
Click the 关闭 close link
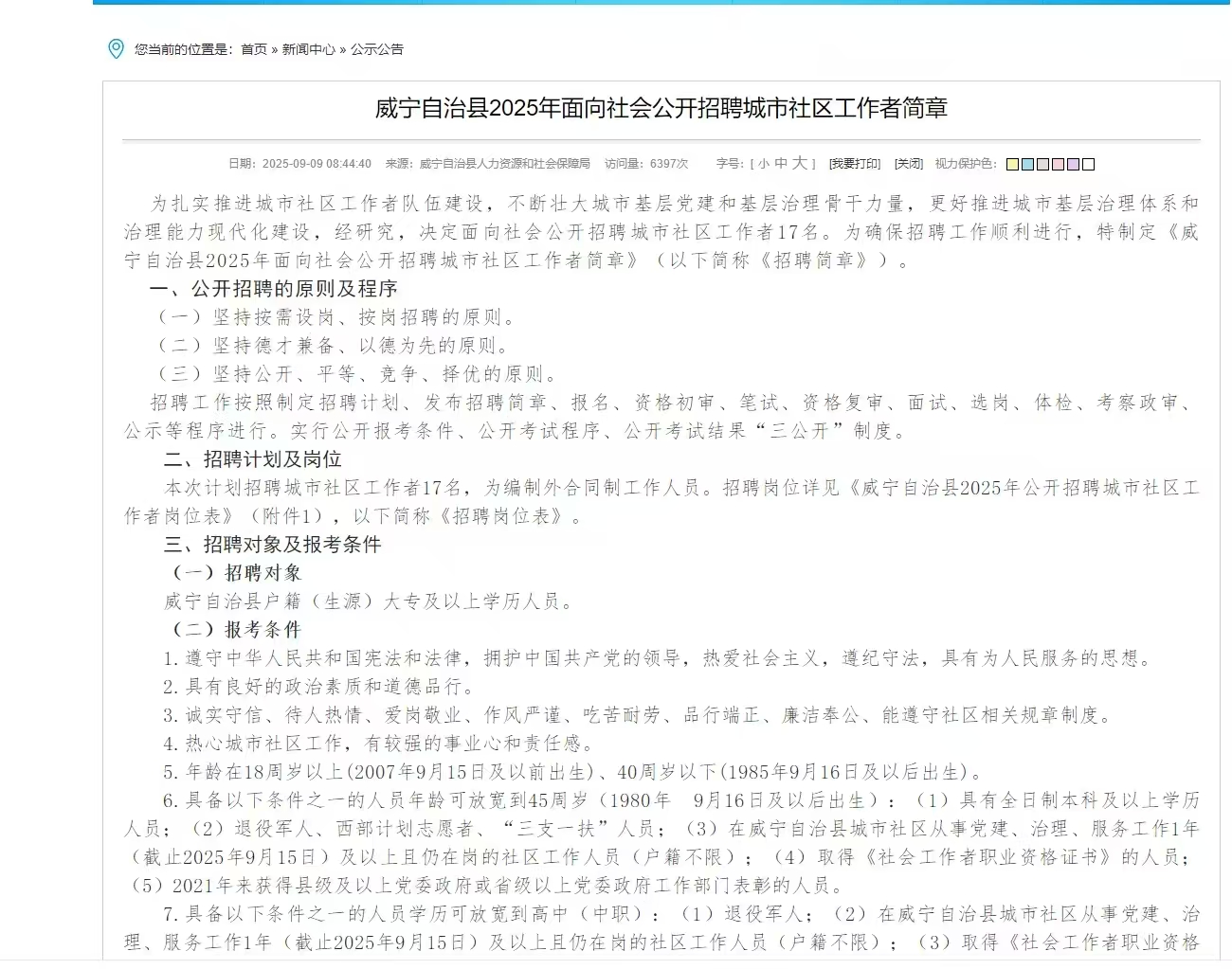coord(907,163)
